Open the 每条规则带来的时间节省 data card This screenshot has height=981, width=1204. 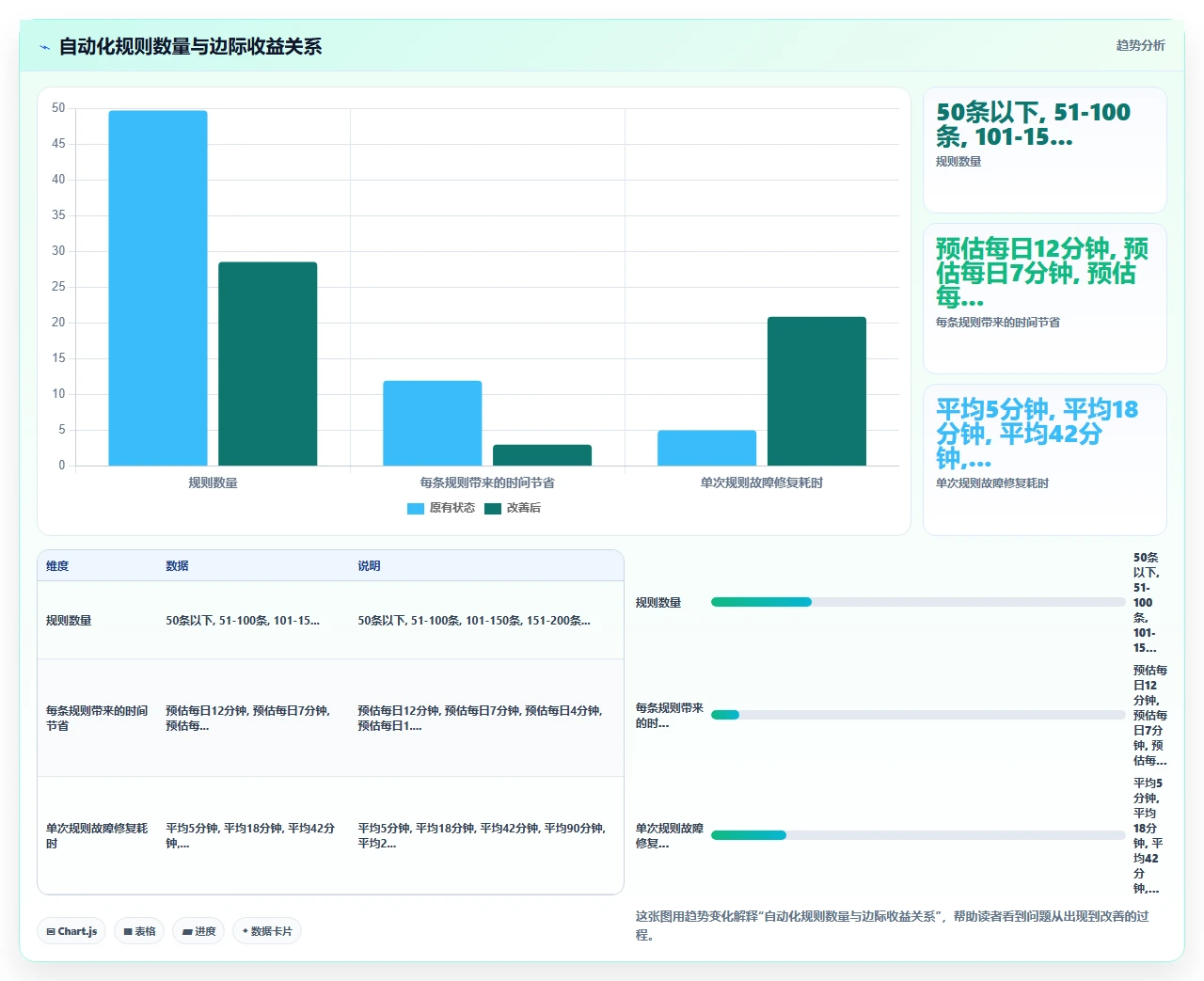(x=1045, y=299)
